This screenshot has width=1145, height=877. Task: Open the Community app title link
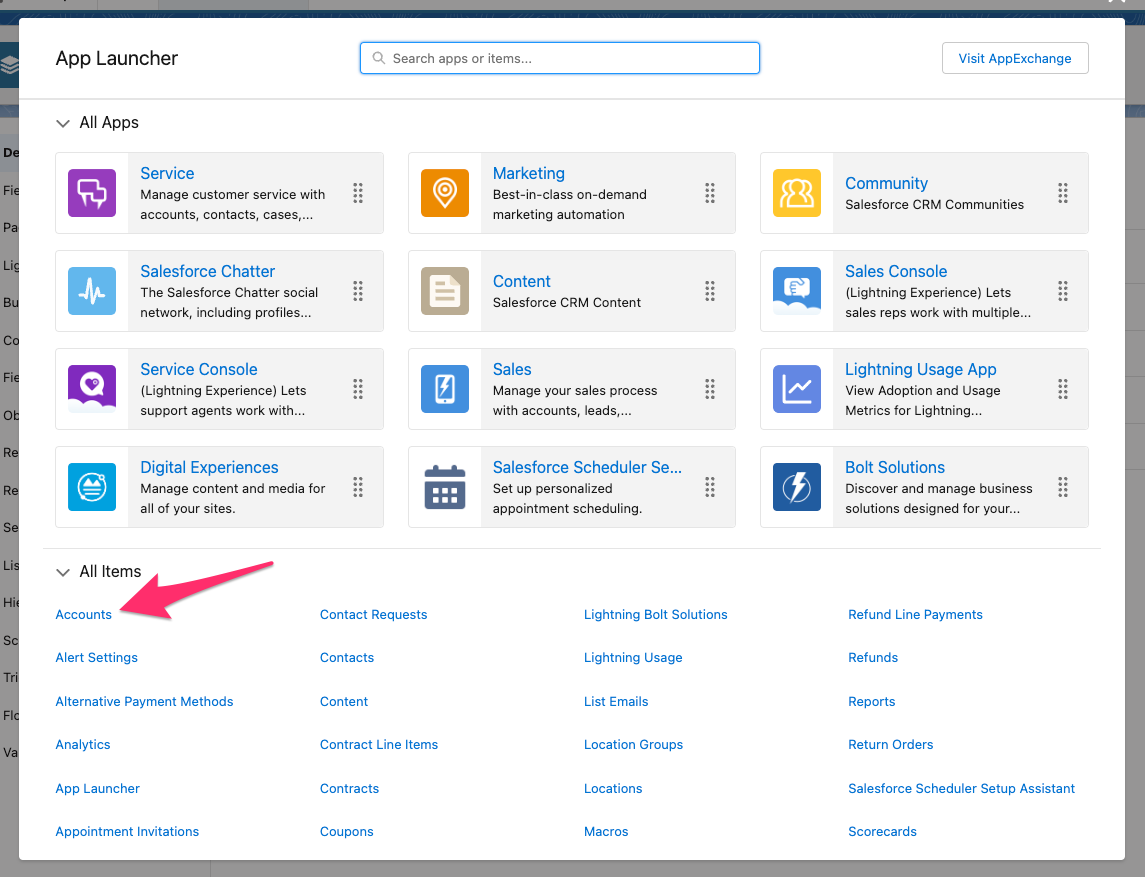tap(886, 183)
